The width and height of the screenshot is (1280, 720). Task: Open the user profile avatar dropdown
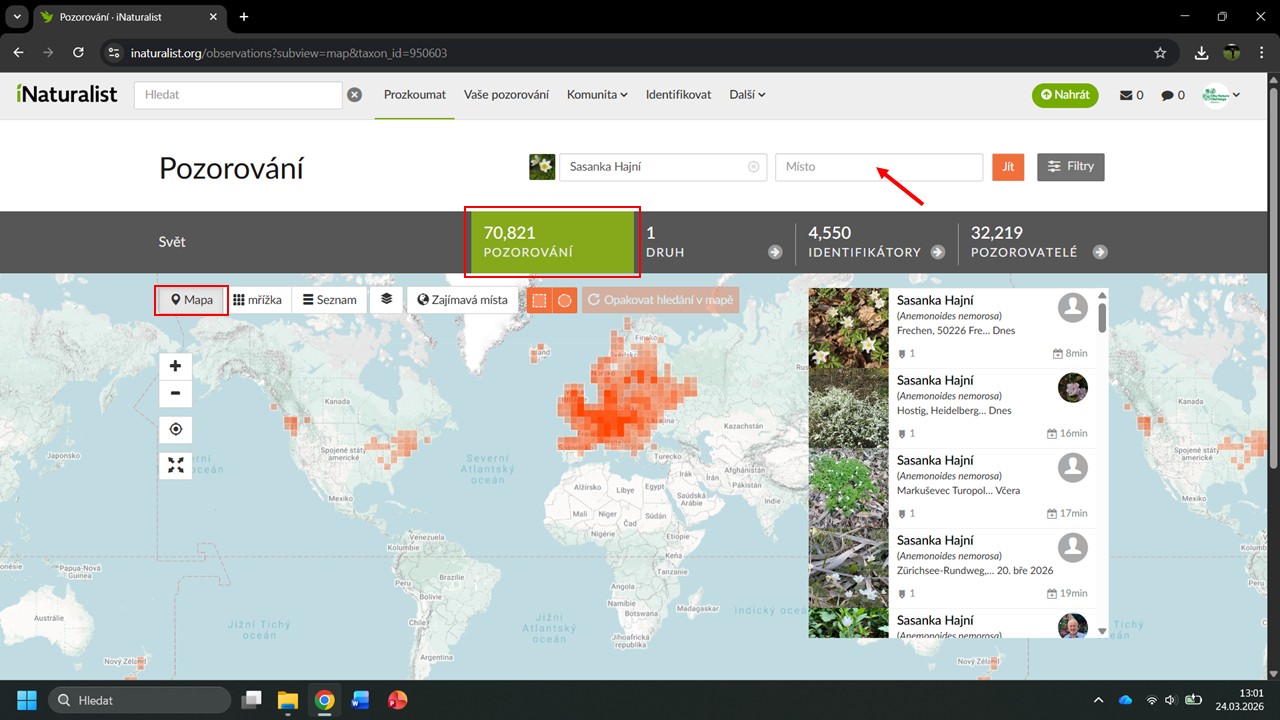click(1222, 95)
